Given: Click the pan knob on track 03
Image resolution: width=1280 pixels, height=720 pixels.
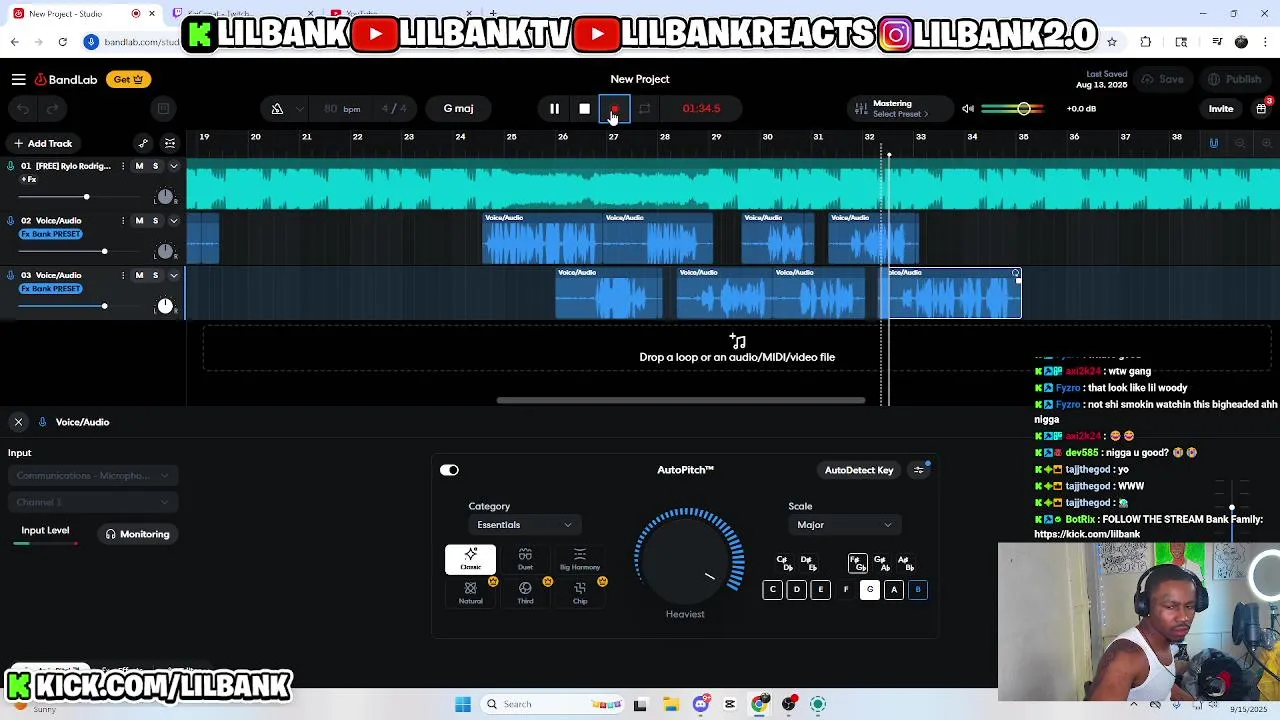Looking at the screenshot, I should point(165,305).
